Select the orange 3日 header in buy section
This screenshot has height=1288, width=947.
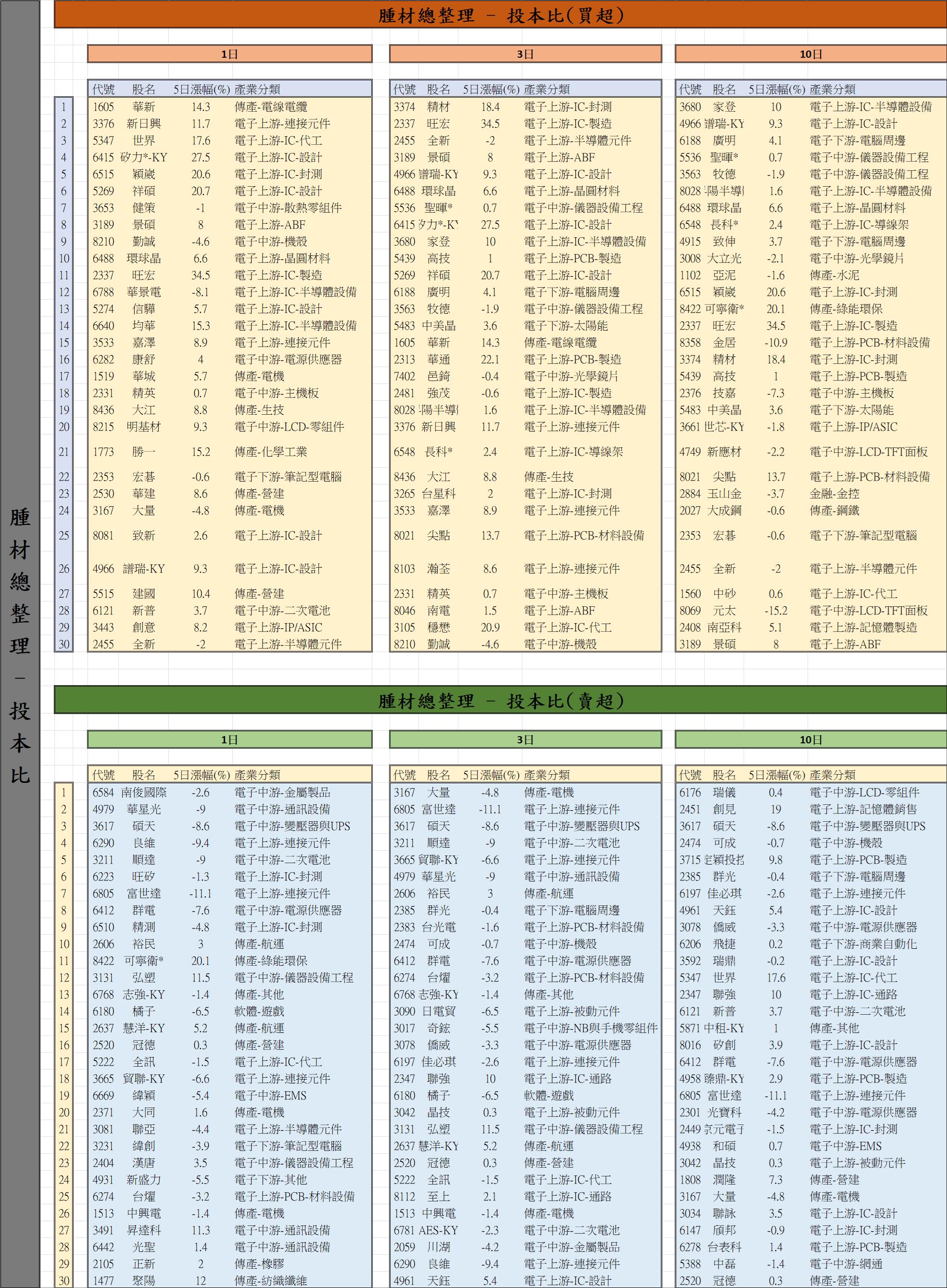525,54
